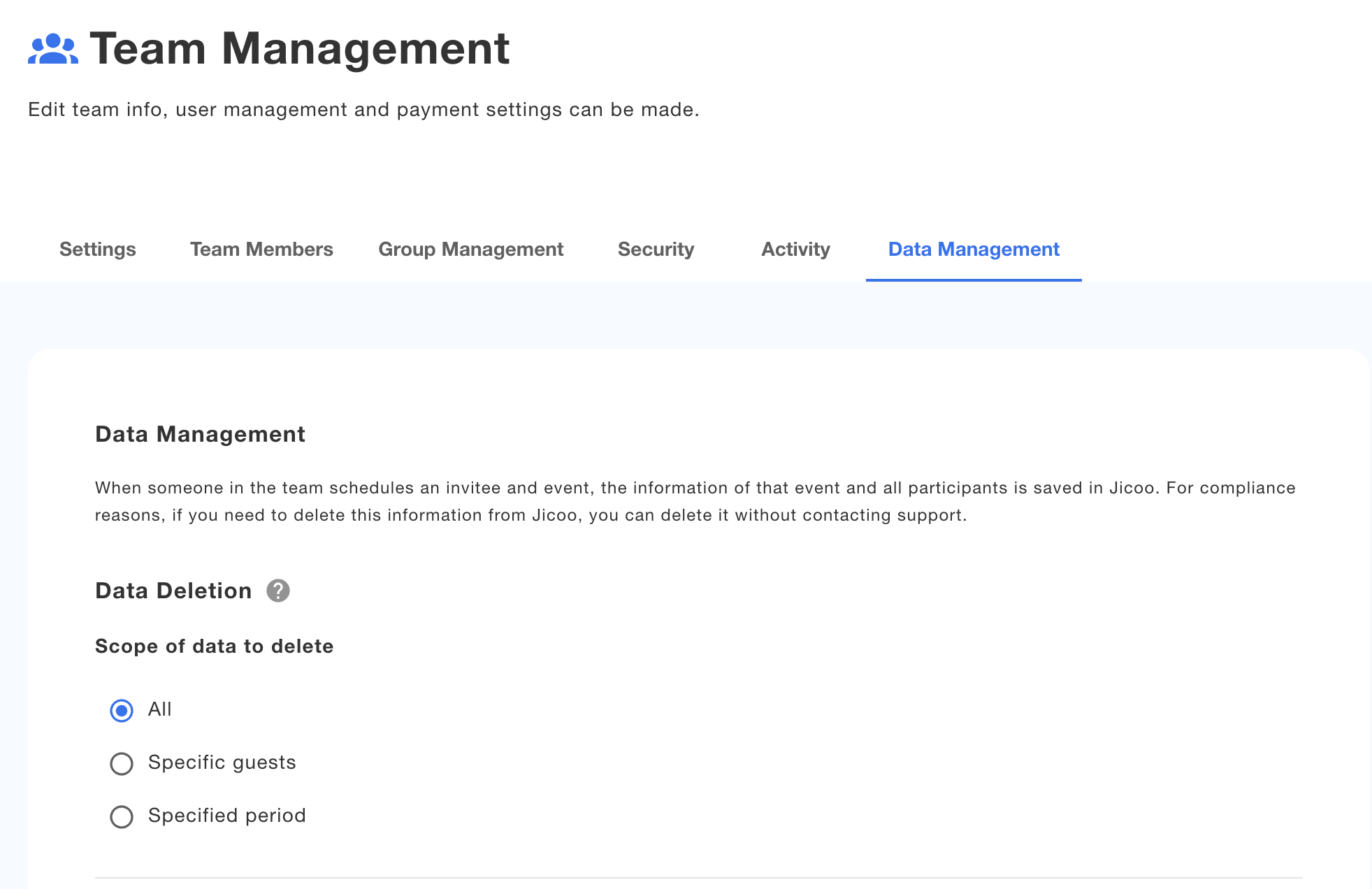
Task: Click the Team Management people icon
Action: (53, 49)
